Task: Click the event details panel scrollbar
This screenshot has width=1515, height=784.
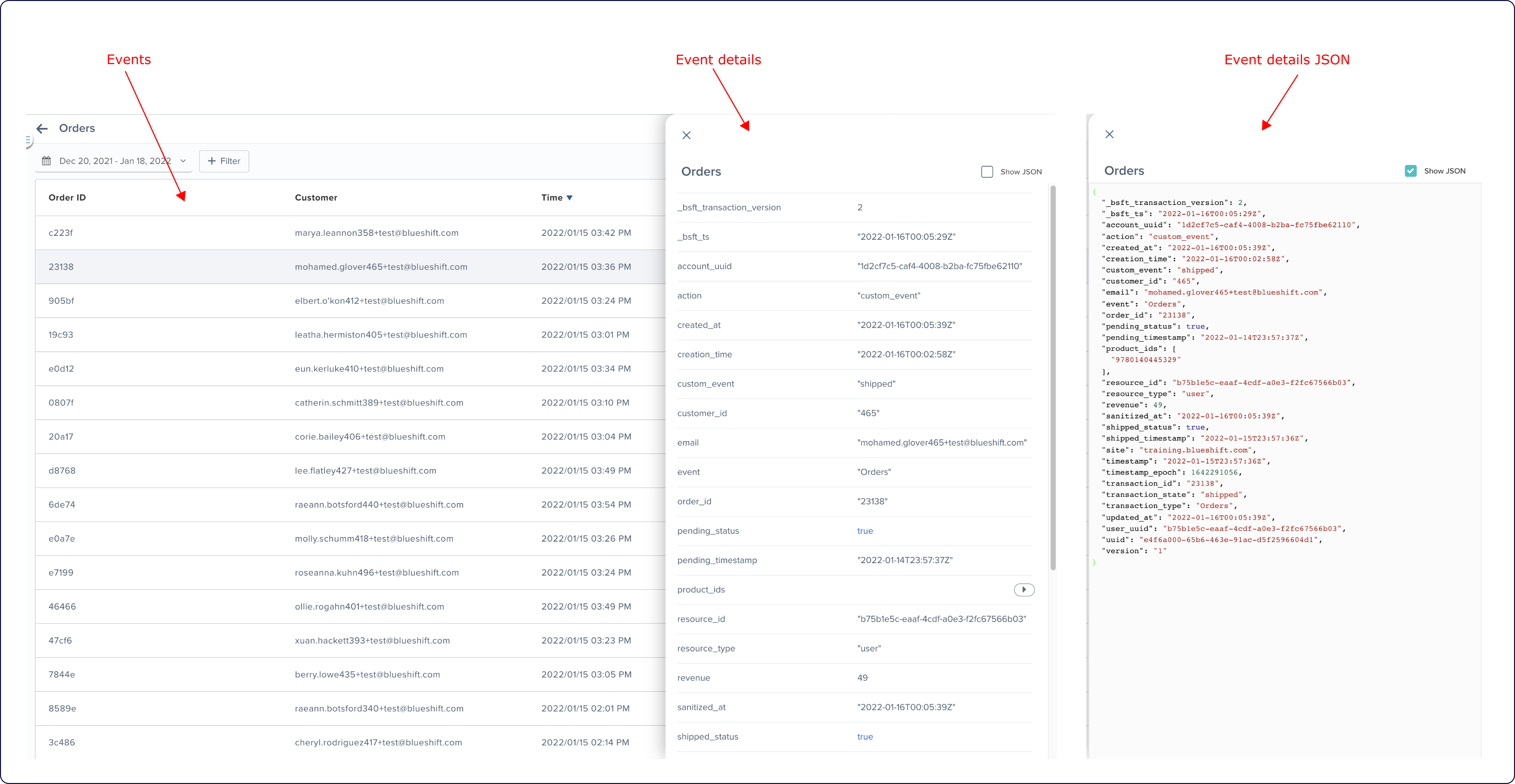Action: (x=1053, y=377)
